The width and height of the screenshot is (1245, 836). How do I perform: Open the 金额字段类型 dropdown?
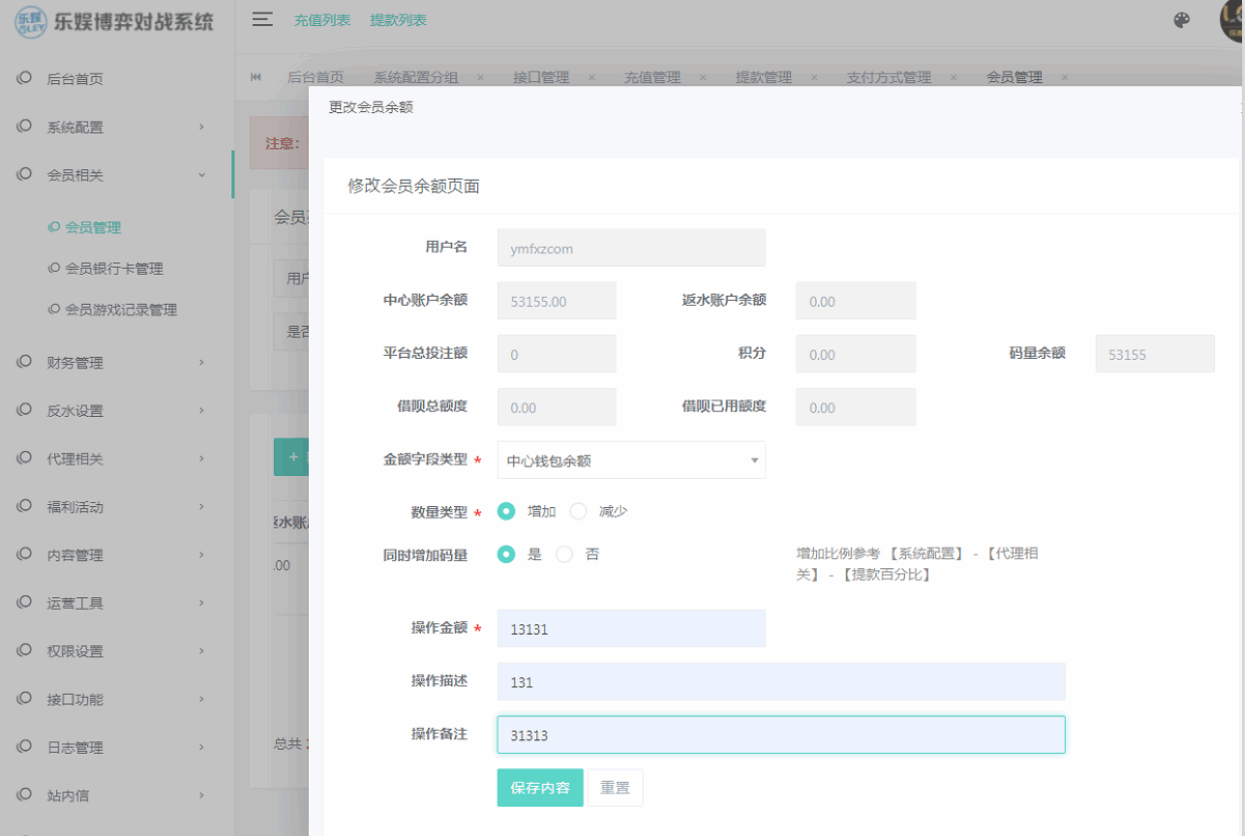tap(631, 460)
